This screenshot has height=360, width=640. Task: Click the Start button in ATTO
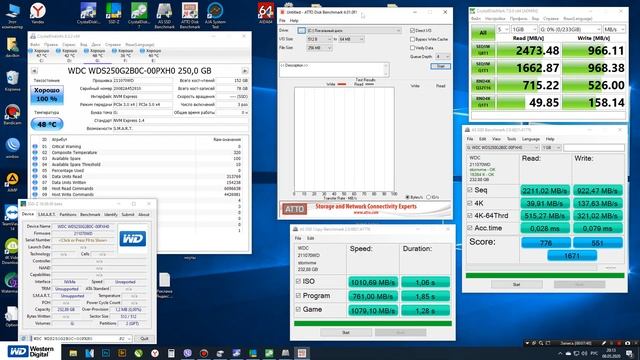tap(440, 66)
